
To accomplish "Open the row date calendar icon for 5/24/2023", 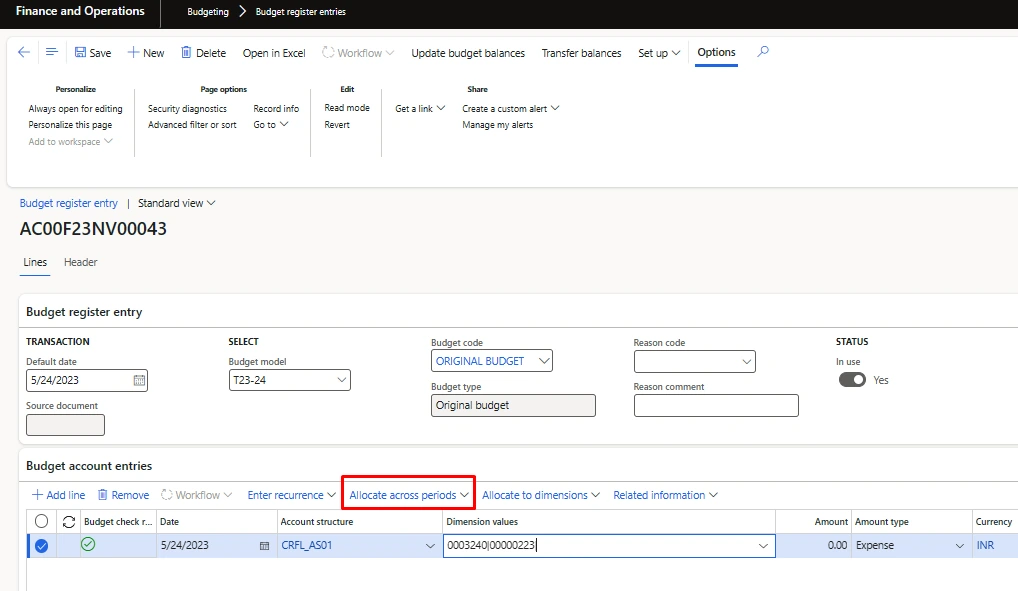I will click(x=264, y=546).
